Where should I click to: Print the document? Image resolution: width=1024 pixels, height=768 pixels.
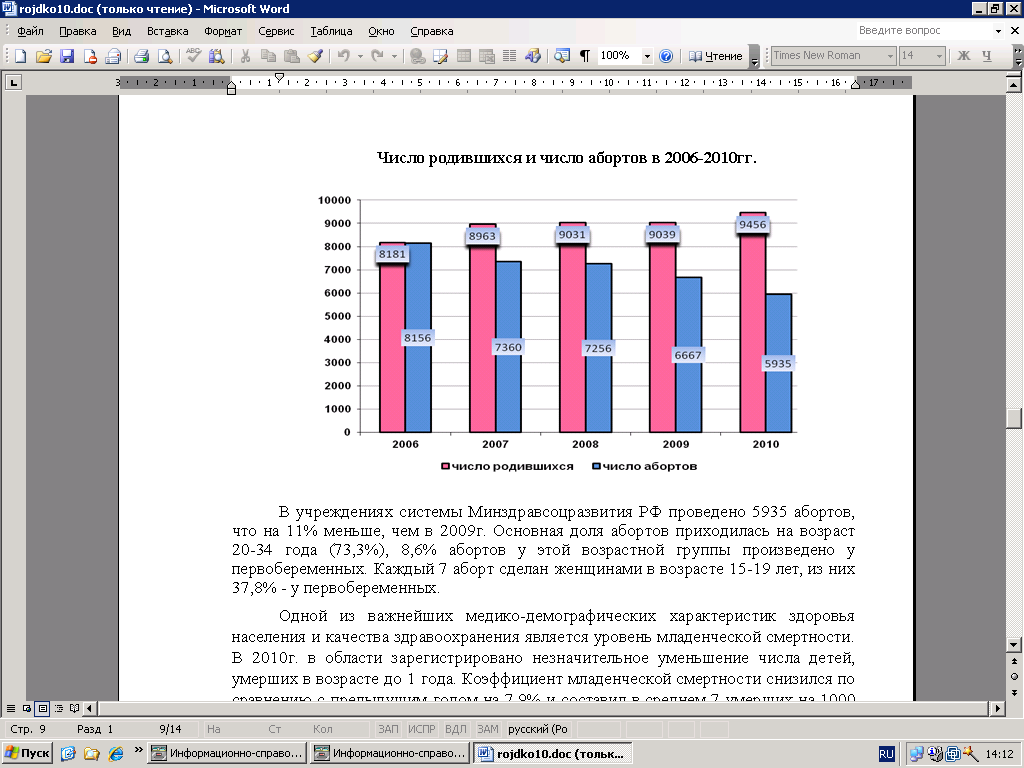click(x=142, y=56)
